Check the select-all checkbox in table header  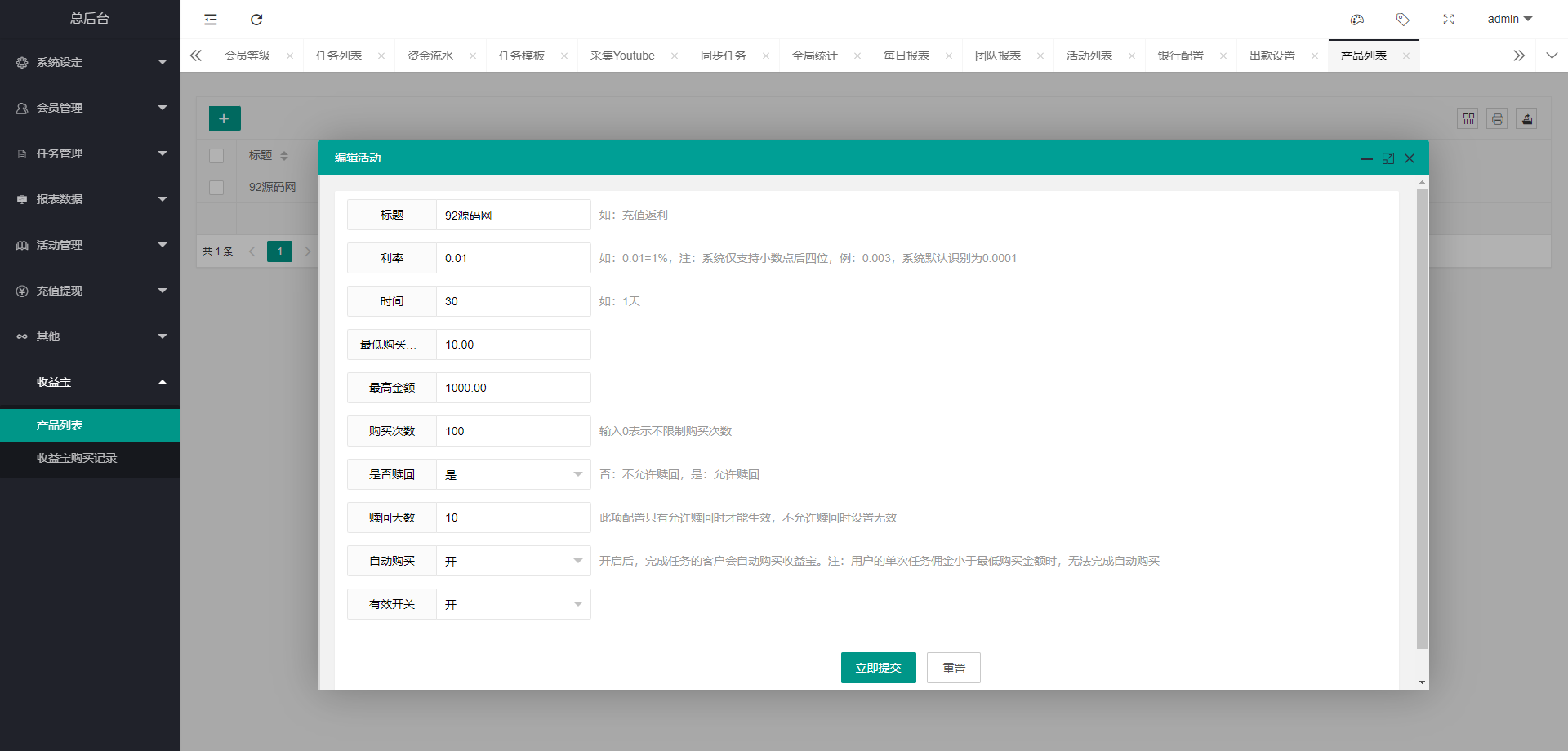coord(216,156)
